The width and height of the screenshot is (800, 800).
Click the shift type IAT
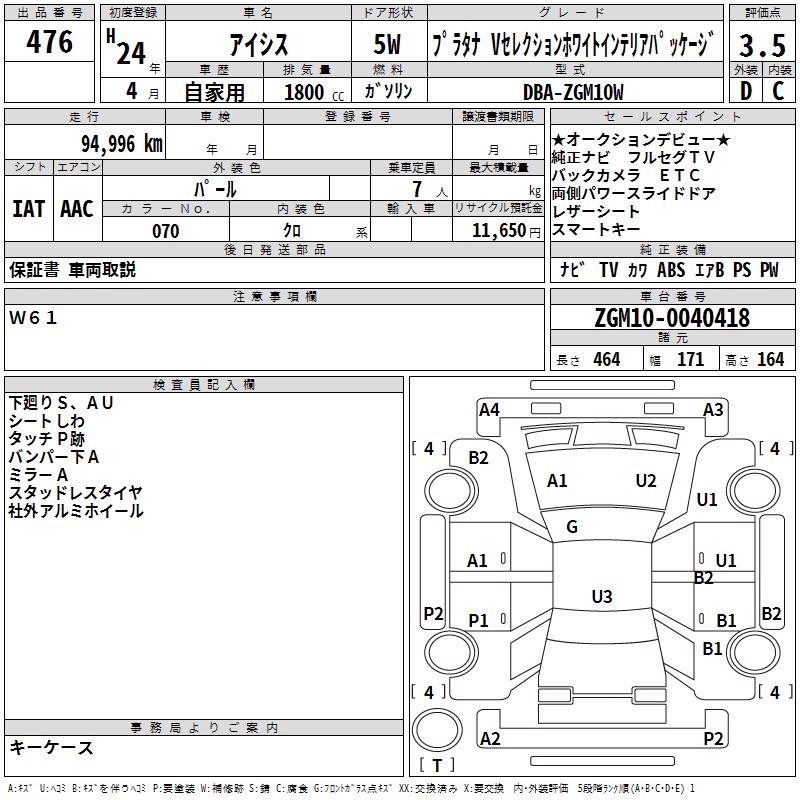tap(29, 209)
